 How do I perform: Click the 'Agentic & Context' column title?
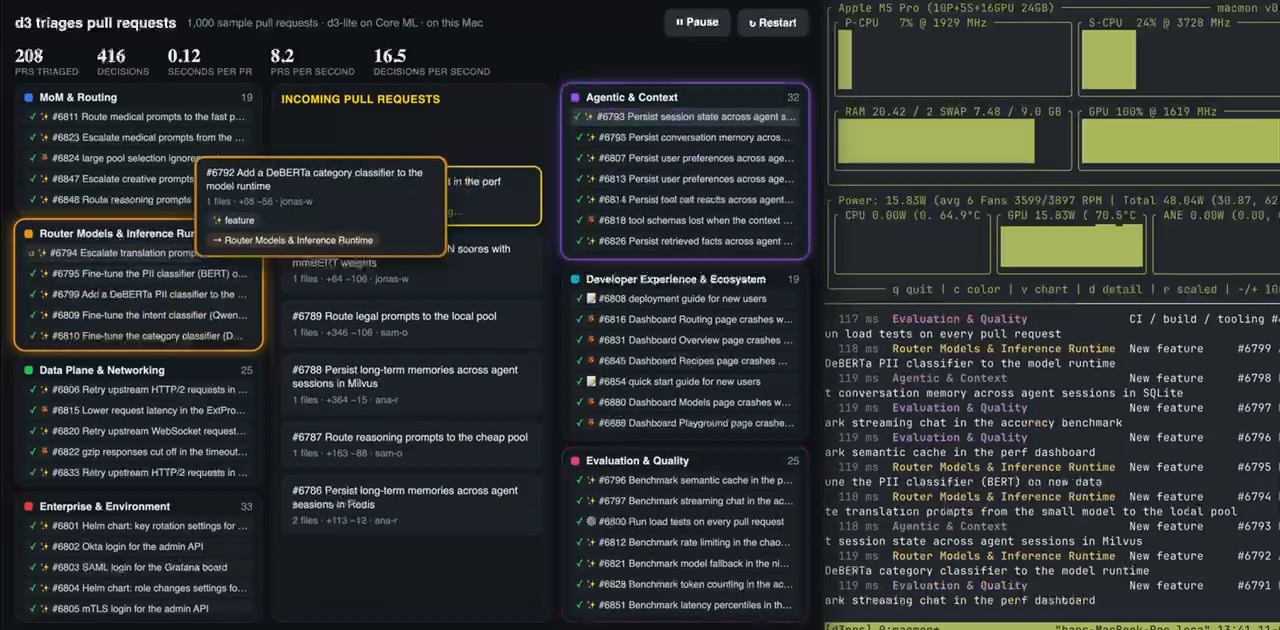tap(631, 98)
